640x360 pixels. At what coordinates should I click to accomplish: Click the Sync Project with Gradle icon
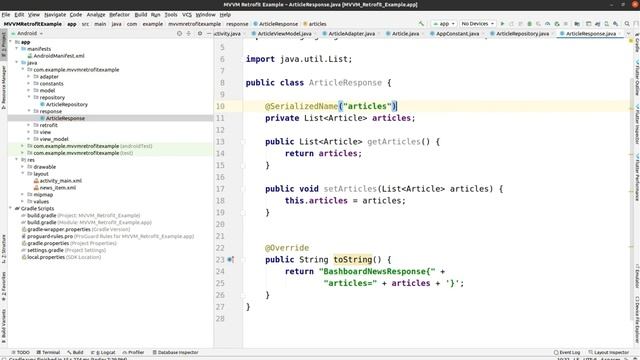598,24
